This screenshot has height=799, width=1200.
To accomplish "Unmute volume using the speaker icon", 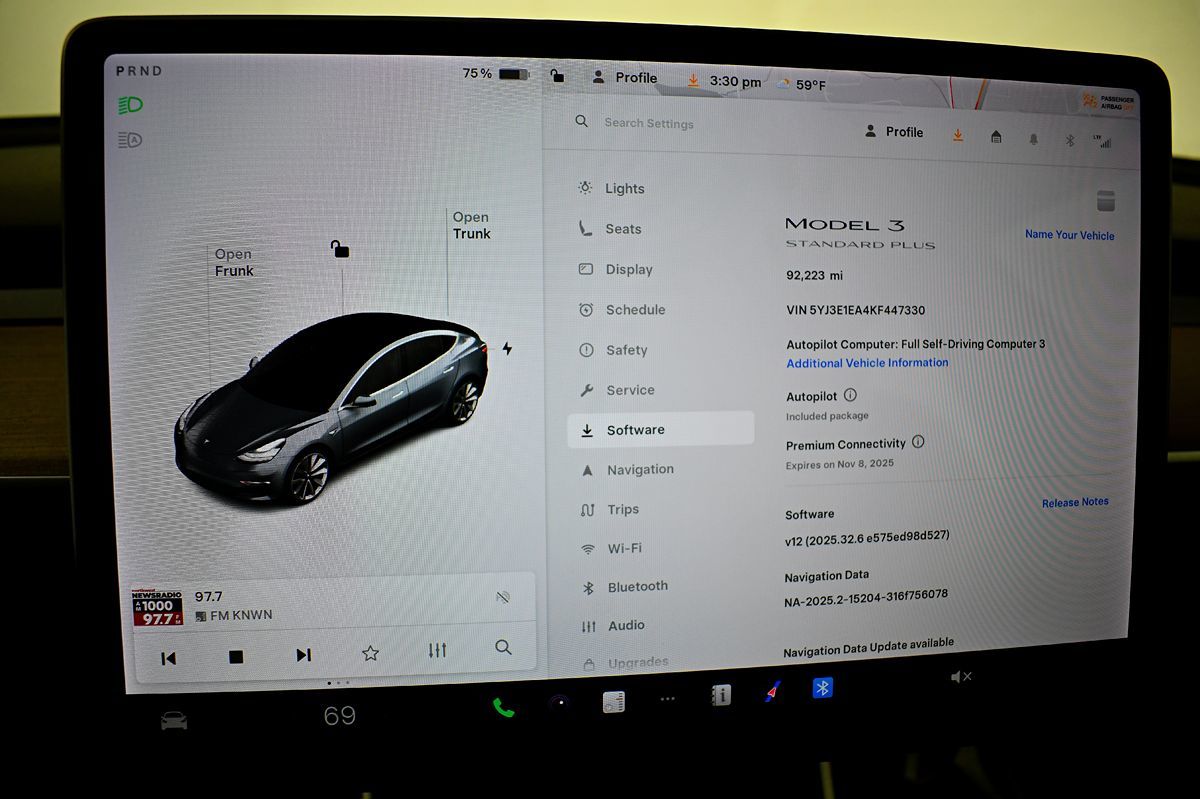I will tap(960, 677).
